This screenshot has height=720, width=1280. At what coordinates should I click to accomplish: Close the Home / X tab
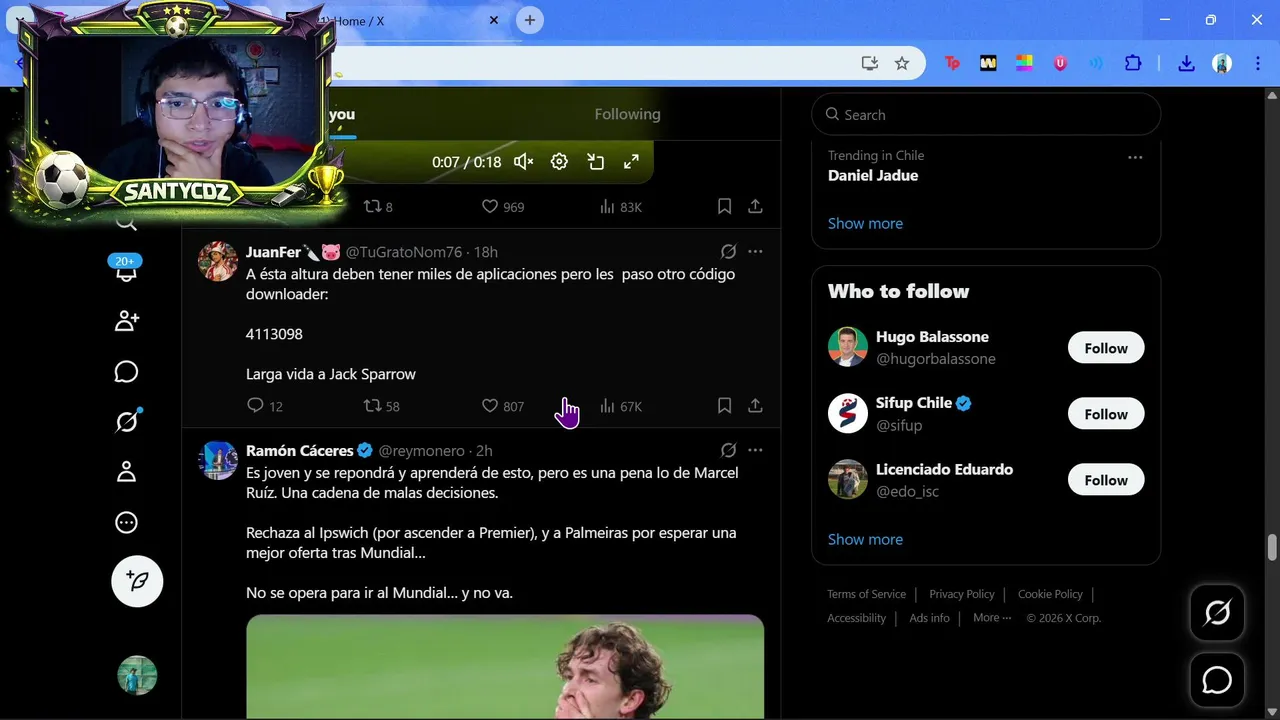pos(494,20)
